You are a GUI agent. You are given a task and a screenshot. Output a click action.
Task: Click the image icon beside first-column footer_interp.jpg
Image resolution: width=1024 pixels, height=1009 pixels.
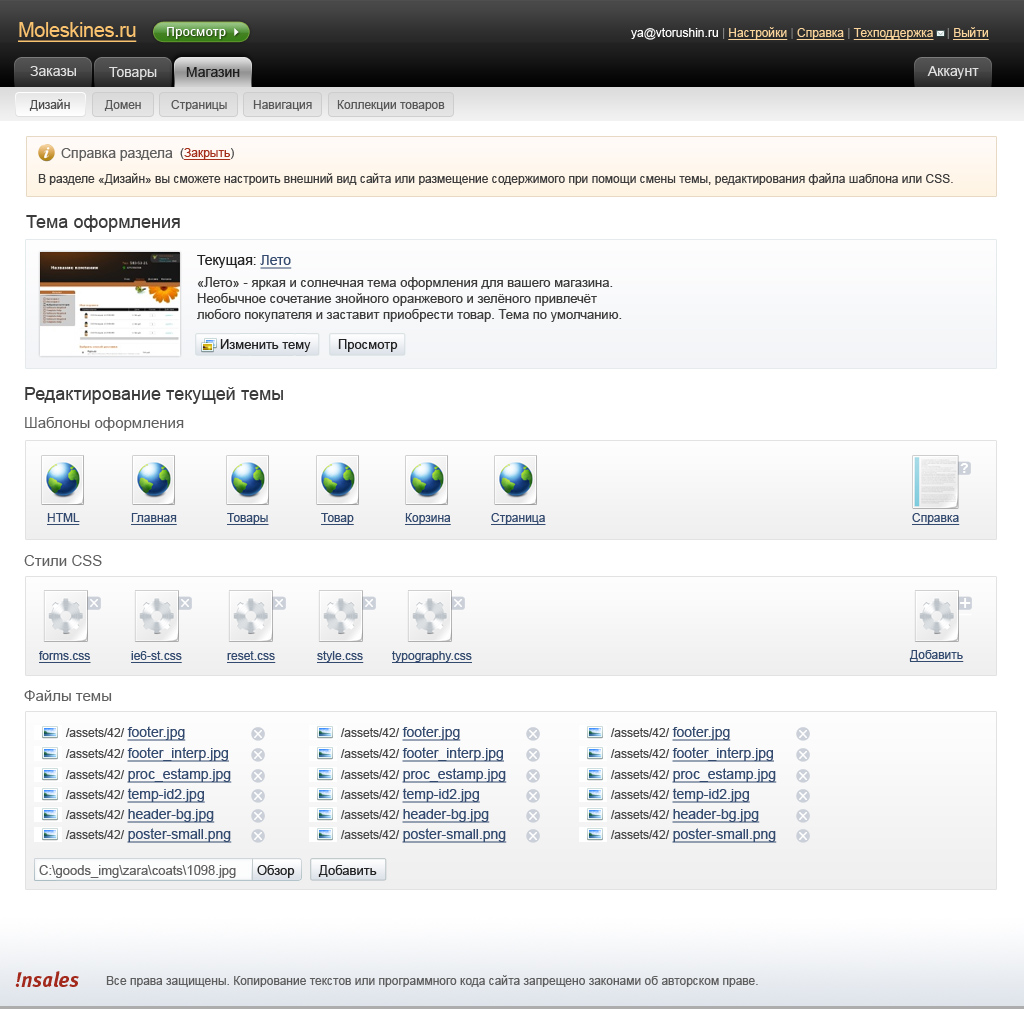pyautogui.click(x=50, y=753)
